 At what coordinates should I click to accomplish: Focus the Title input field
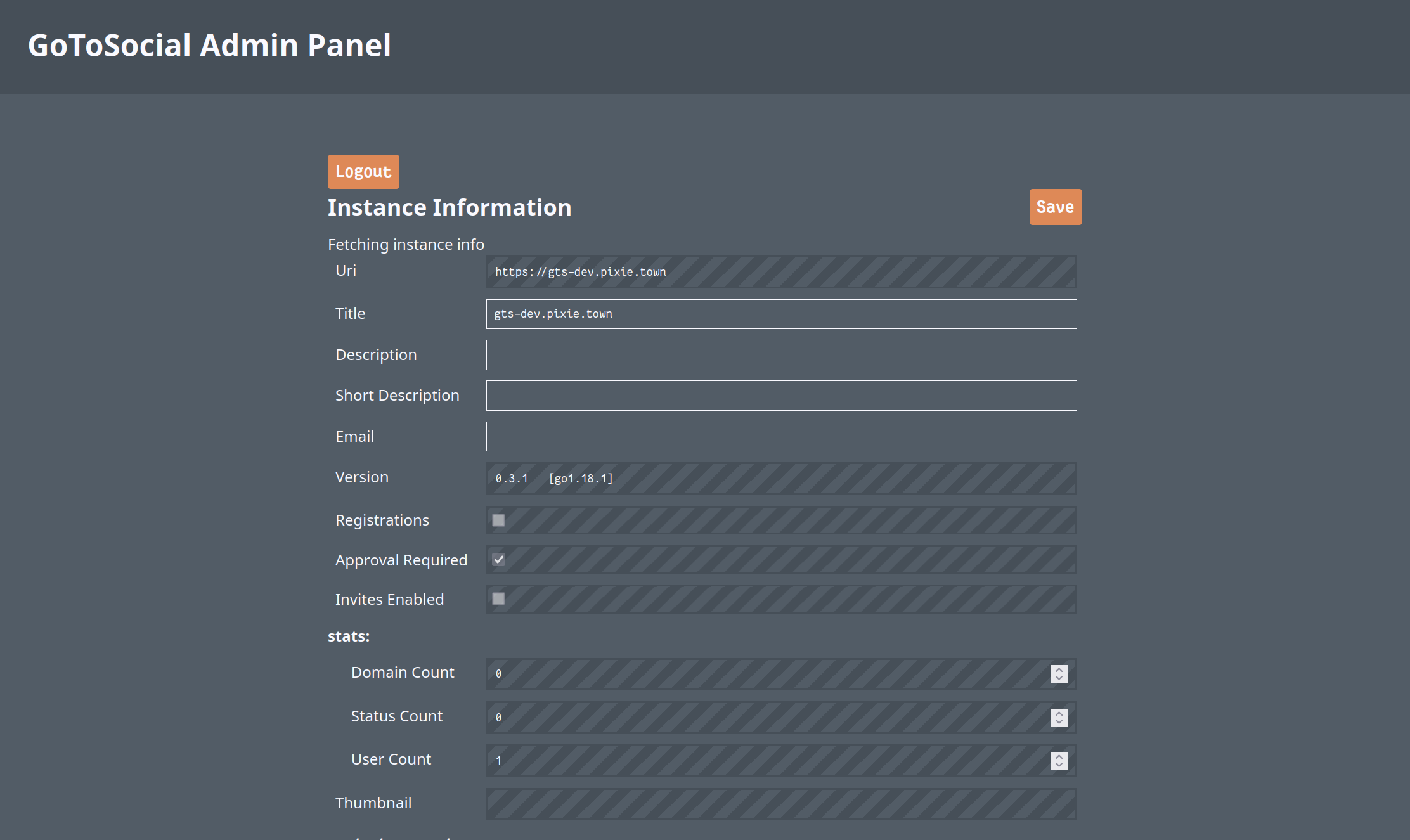[x=781, y=314]
